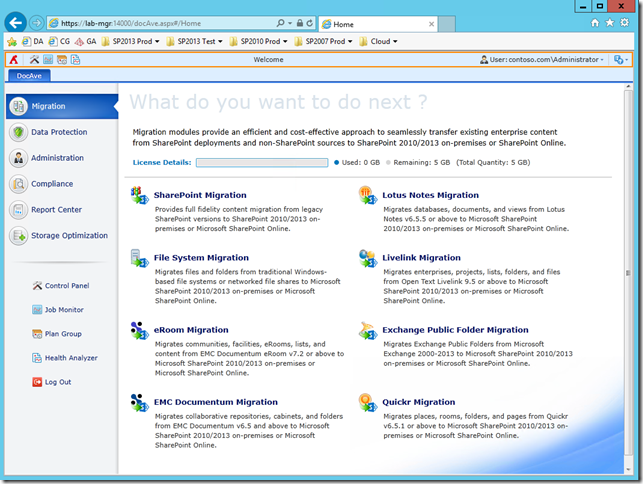Select the DocAve tab
The image size is (643, 484).
pyautogui.click(x=29, y=76)
